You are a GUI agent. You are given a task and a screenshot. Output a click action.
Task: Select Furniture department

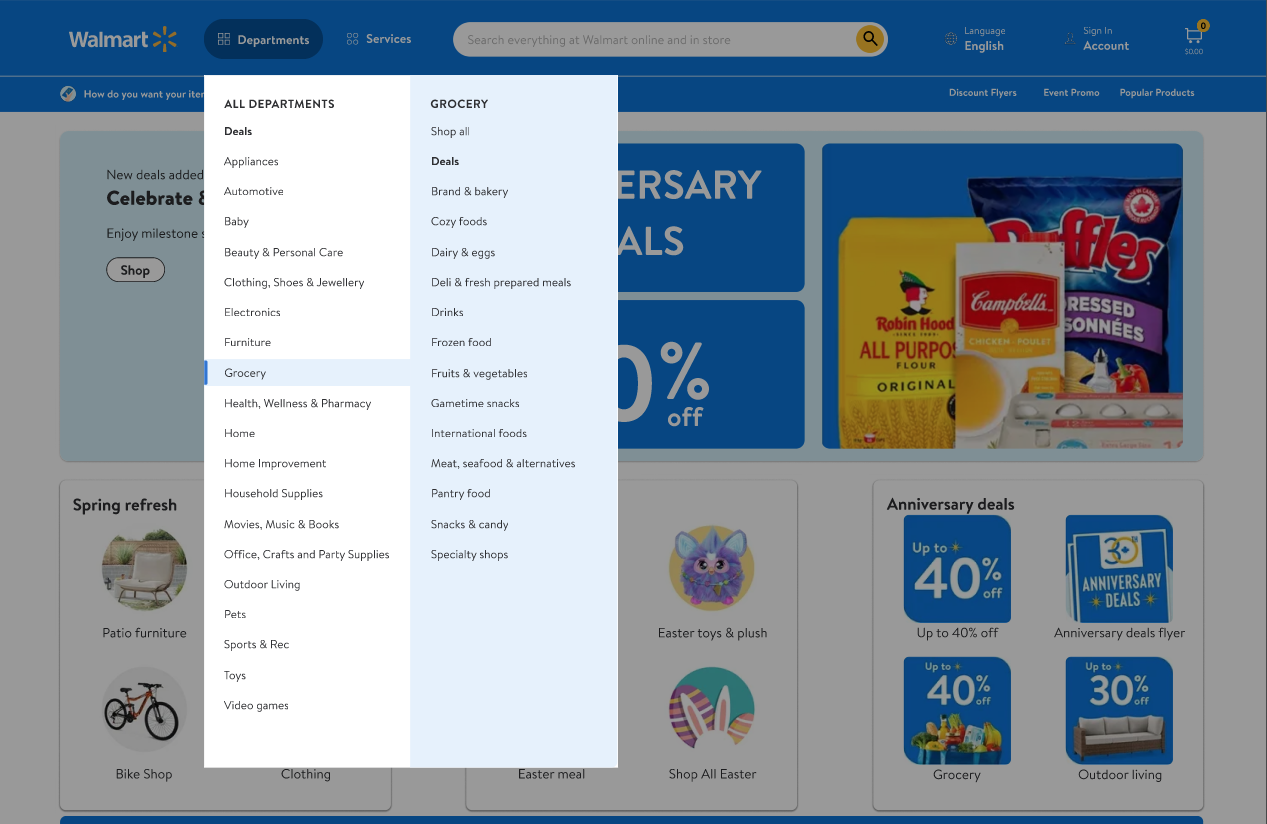(x=247, y=342)
